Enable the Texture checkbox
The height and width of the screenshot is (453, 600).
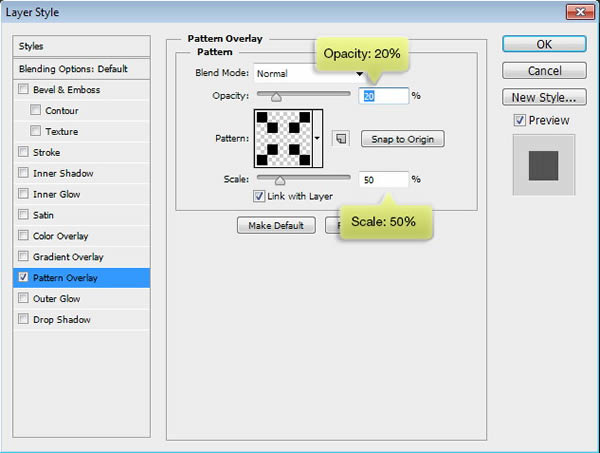click(x=36, y=131)
